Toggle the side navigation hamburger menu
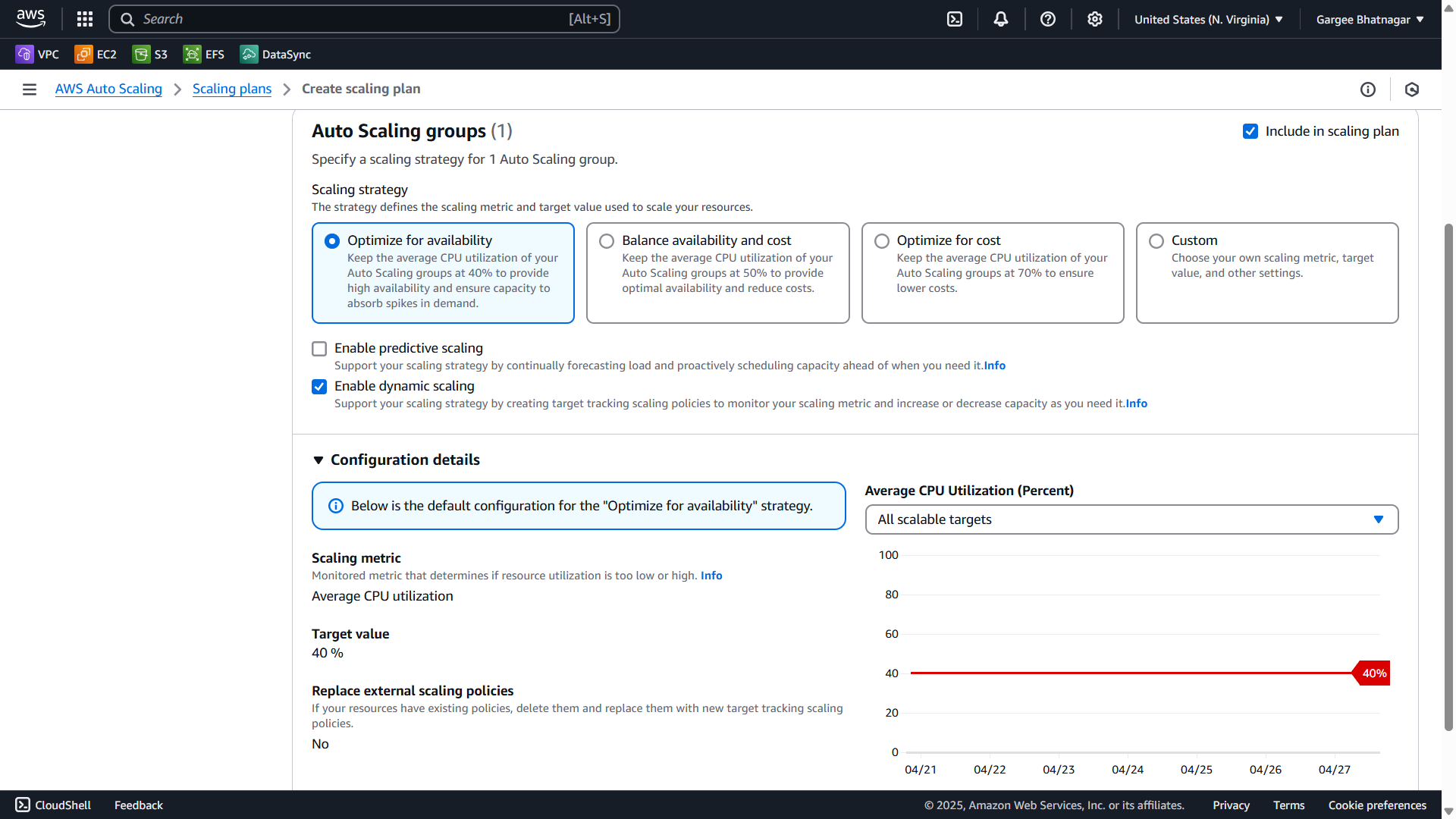 (x=30, y=89)
